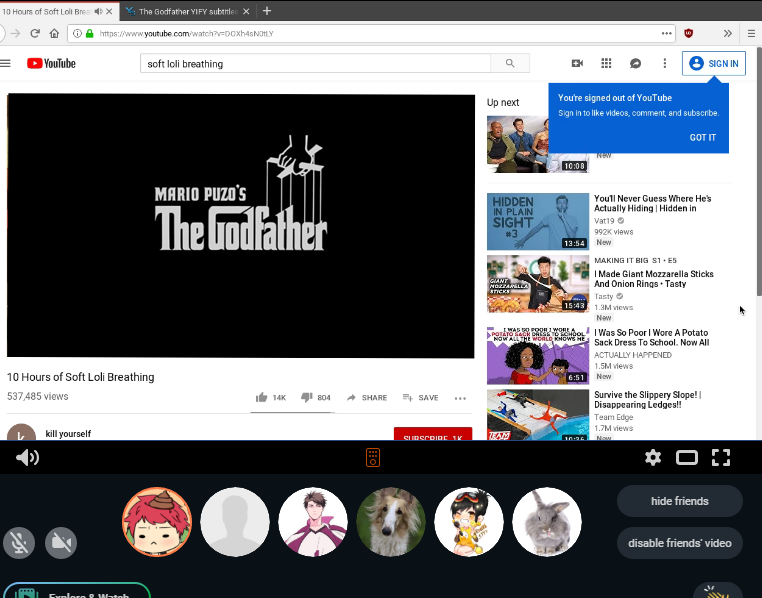The width and height of the screenshot is (762, 598).
Task: Open page actions three-dot menu in address bar
Action: [666, 34]
